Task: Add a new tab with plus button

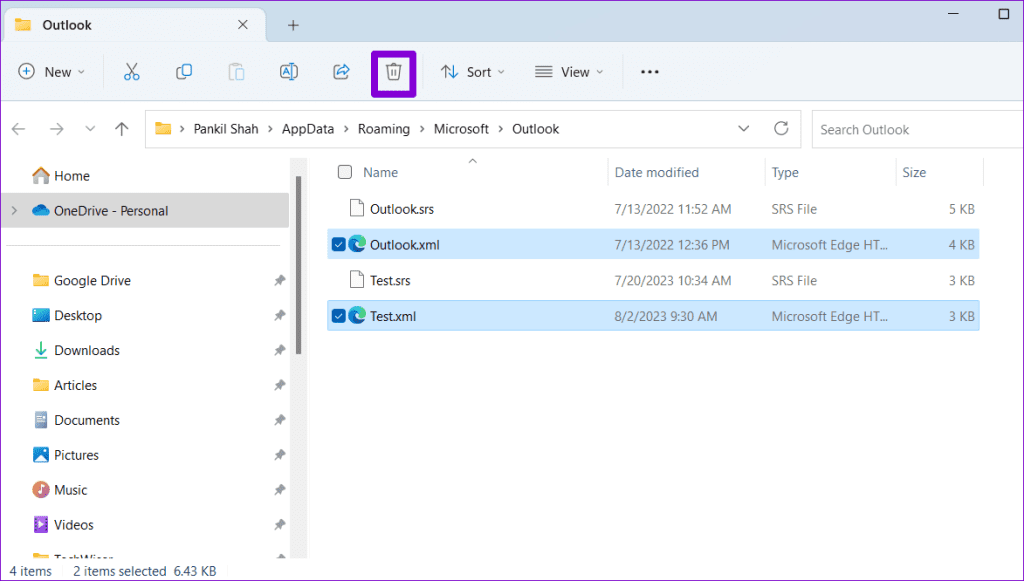Action: (x=293, y=25)
